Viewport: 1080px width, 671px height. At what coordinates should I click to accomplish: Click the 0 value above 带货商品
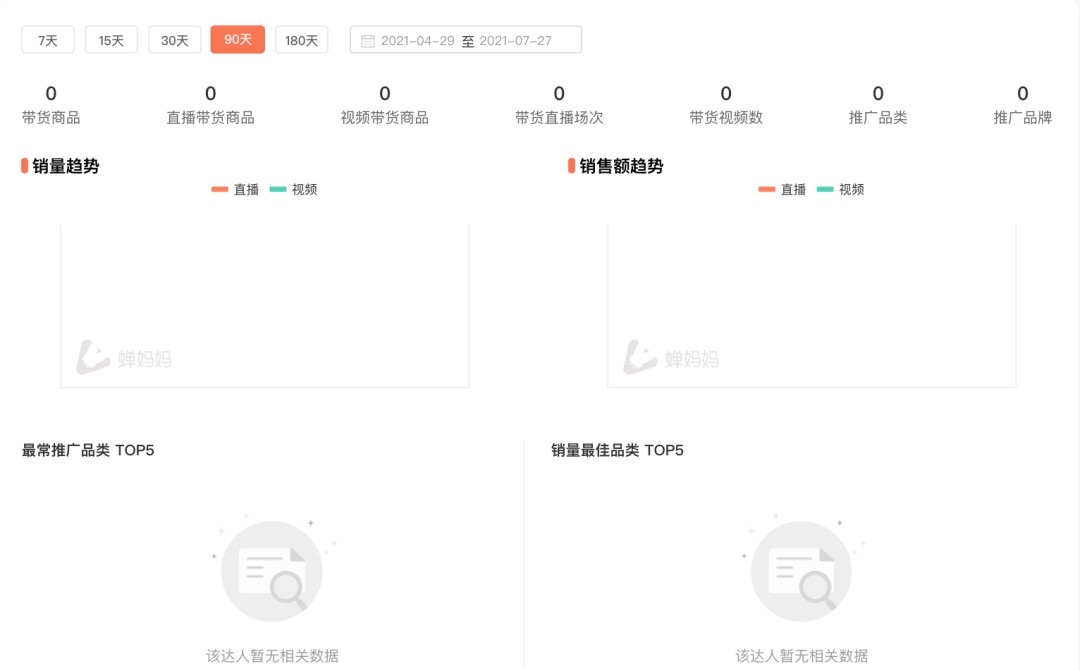pyautogui.click(x=51, y=93)
